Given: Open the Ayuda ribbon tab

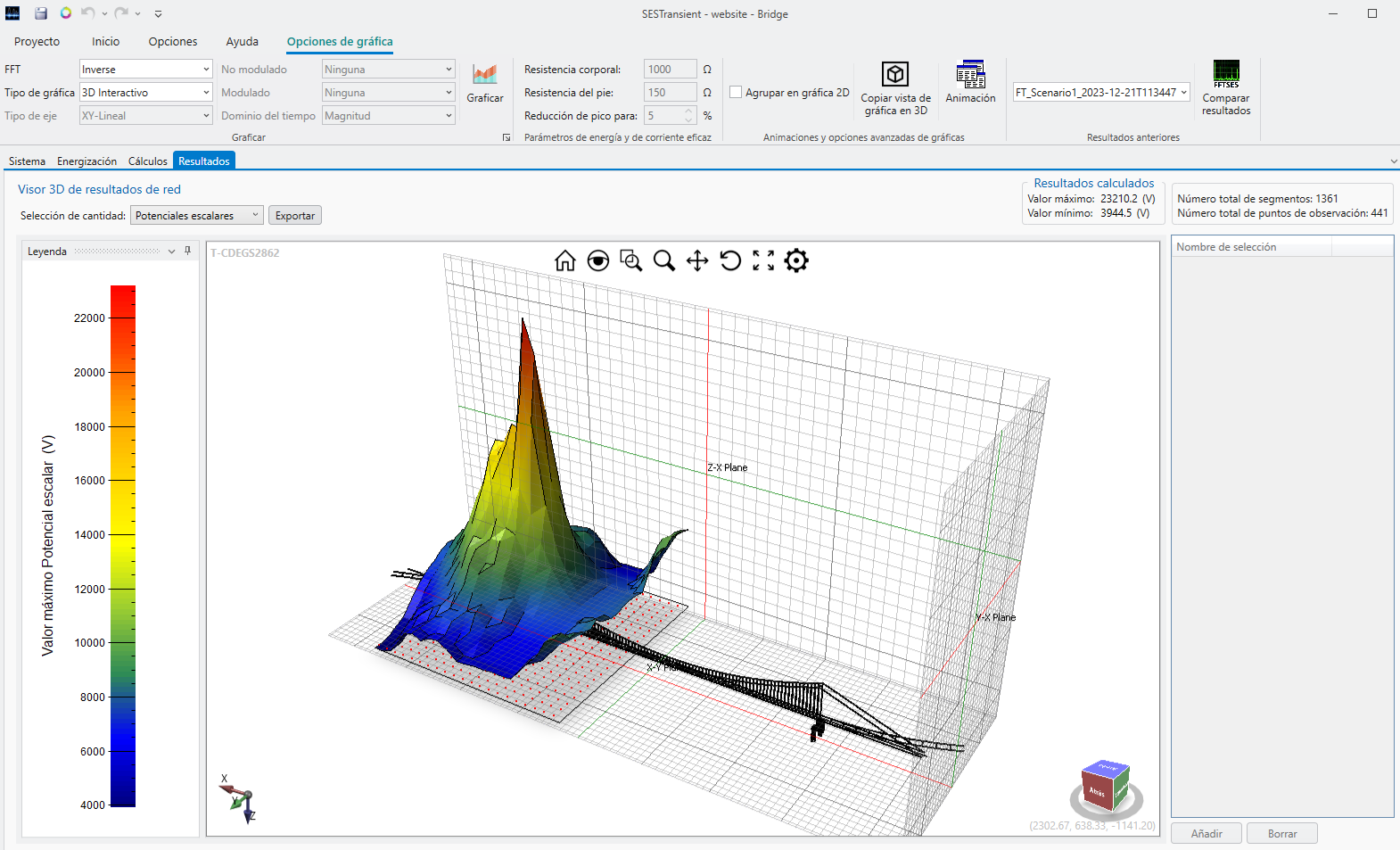Looking at the screenshot, I should (x=242, y=41).
